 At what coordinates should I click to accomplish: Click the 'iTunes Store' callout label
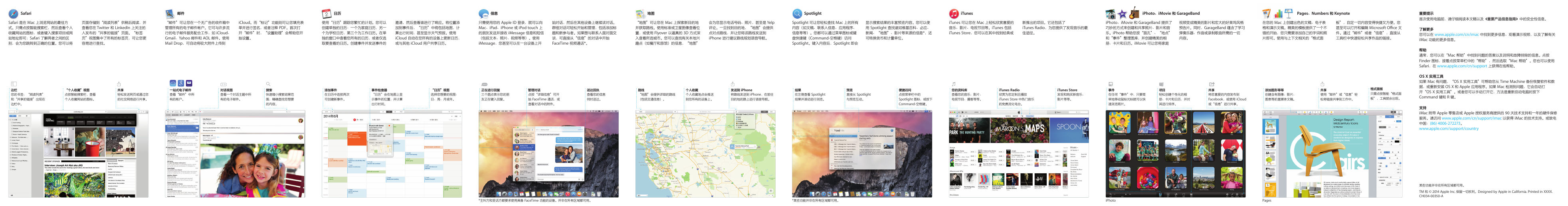tap(1067, 90)
